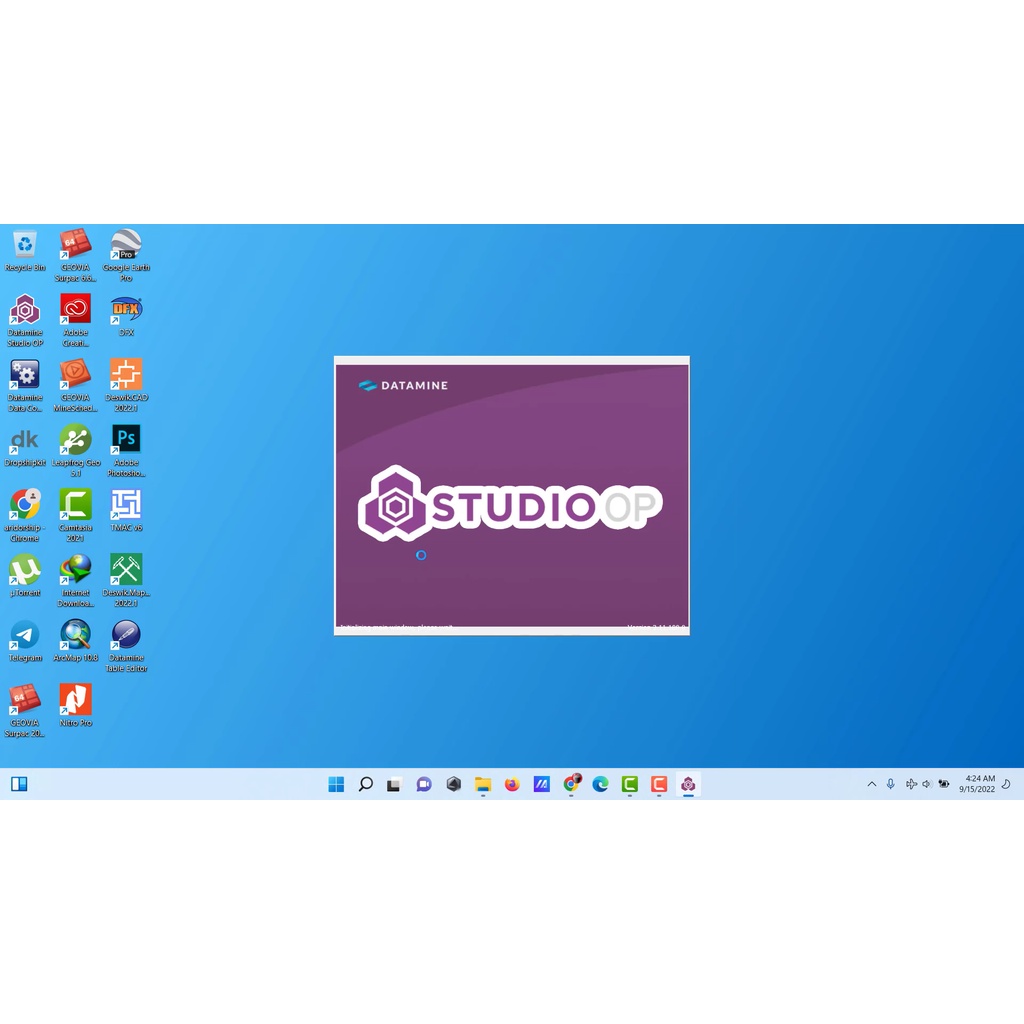Launch Leapfrog Geo 5.1

75,440
